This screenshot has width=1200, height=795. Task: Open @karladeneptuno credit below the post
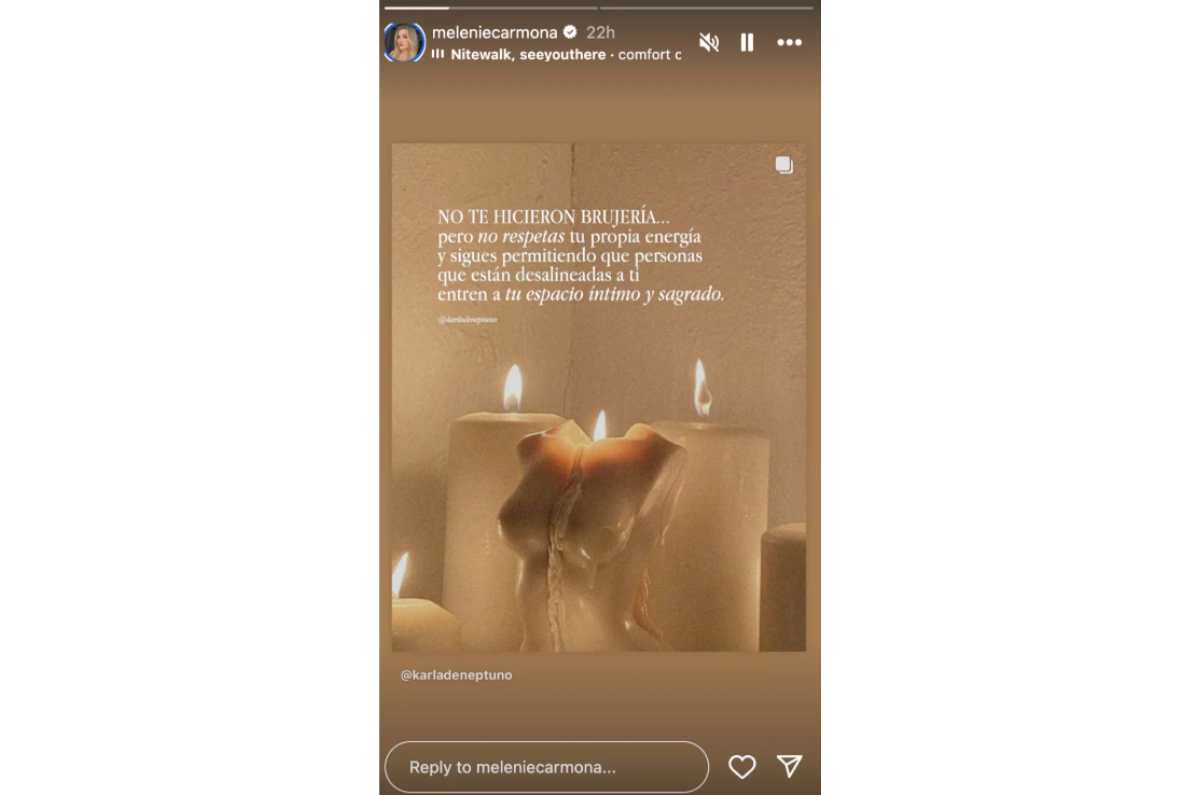[x=456, y=675]
